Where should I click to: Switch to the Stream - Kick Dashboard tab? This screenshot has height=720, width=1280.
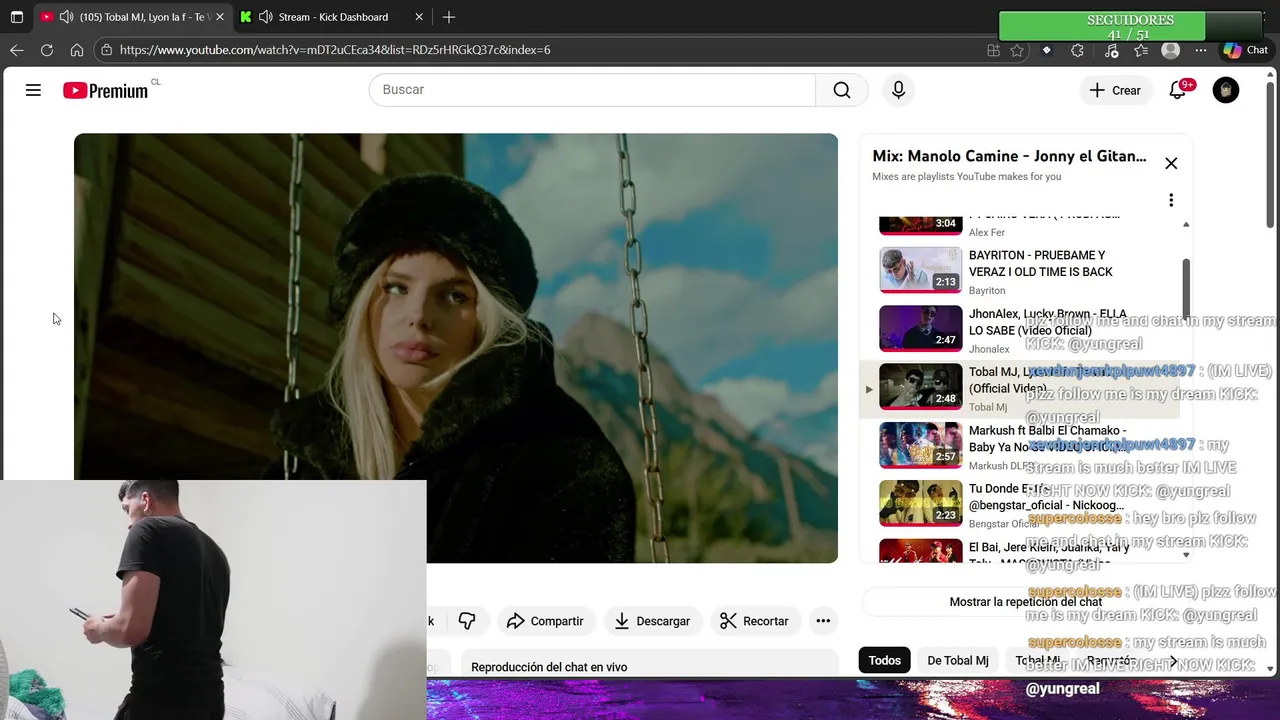point(333,17)
